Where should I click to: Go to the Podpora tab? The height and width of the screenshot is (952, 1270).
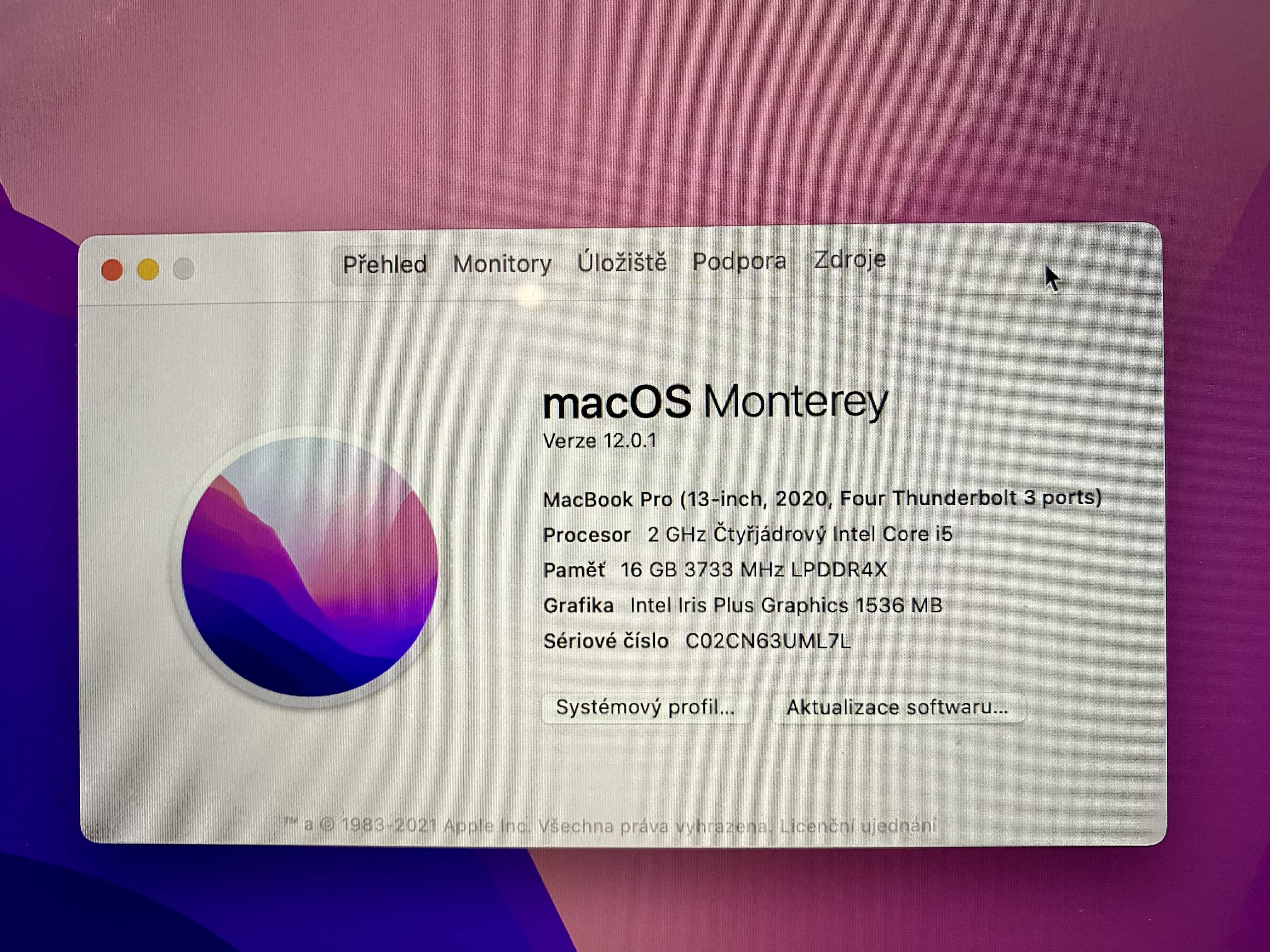click(x=739, y=261)
